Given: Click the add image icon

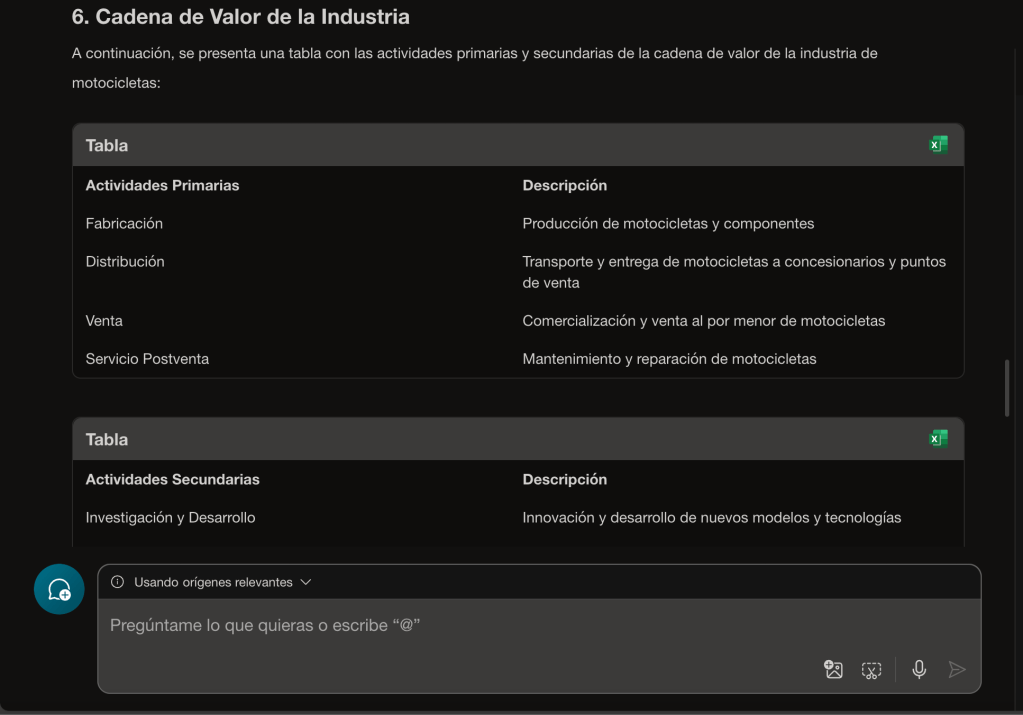Looking at the screenshot, I should [x=833, y=670].
